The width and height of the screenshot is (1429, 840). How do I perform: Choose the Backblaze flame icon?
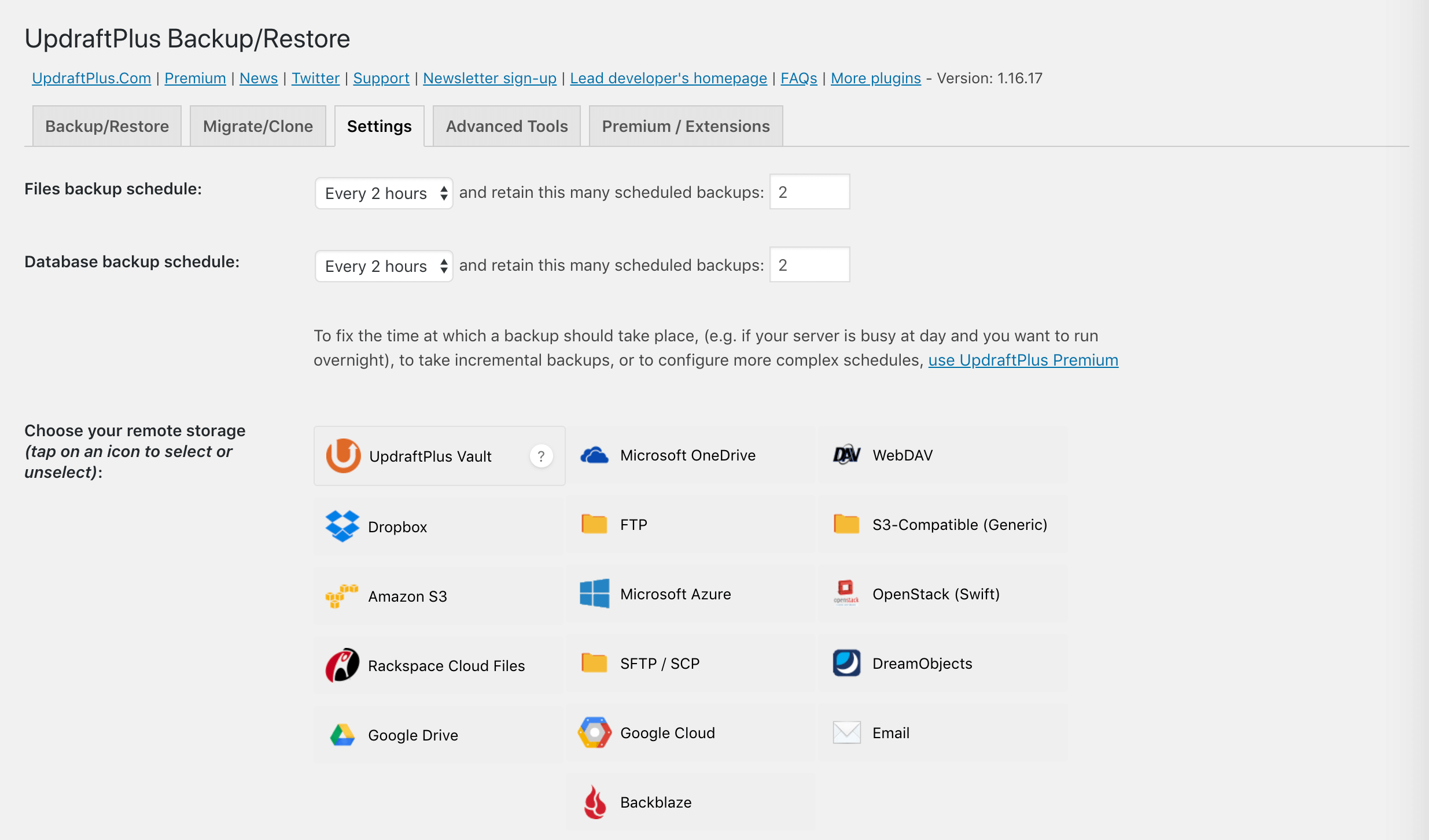pos(594,802)
